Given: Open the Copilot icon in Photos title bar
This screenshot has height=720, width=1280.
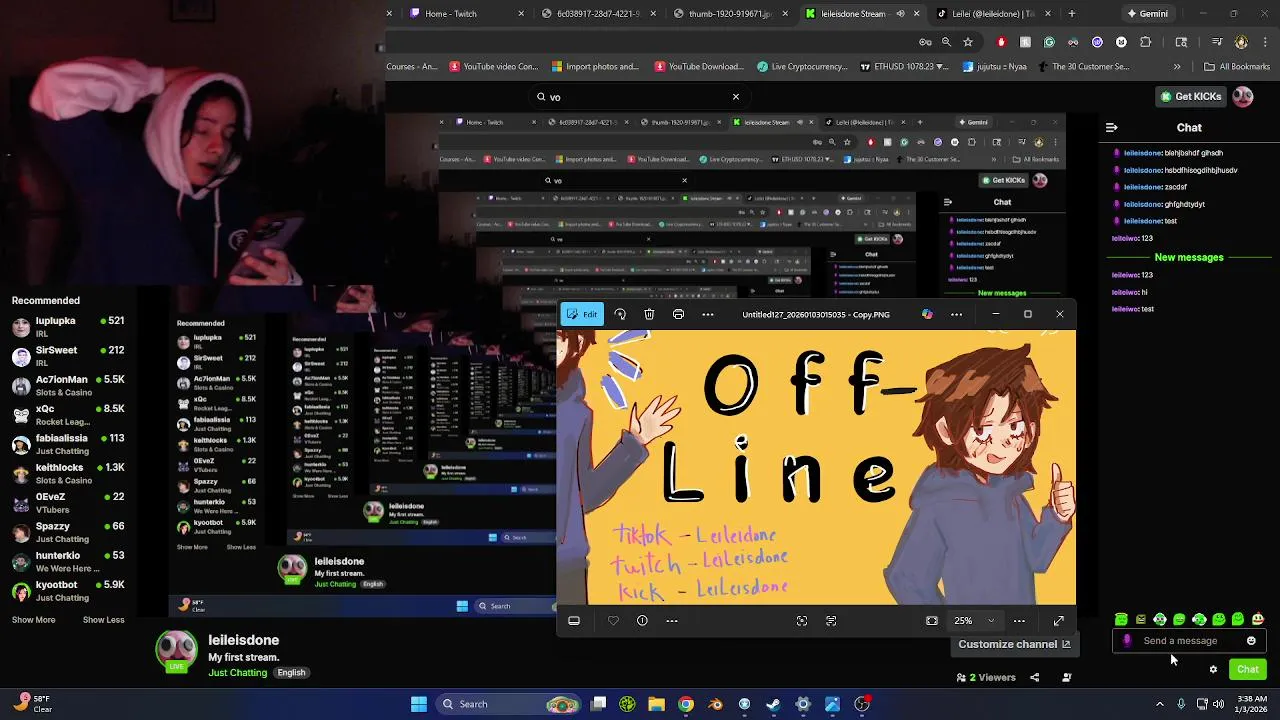Looking at the screenshot, I should 927,314.
